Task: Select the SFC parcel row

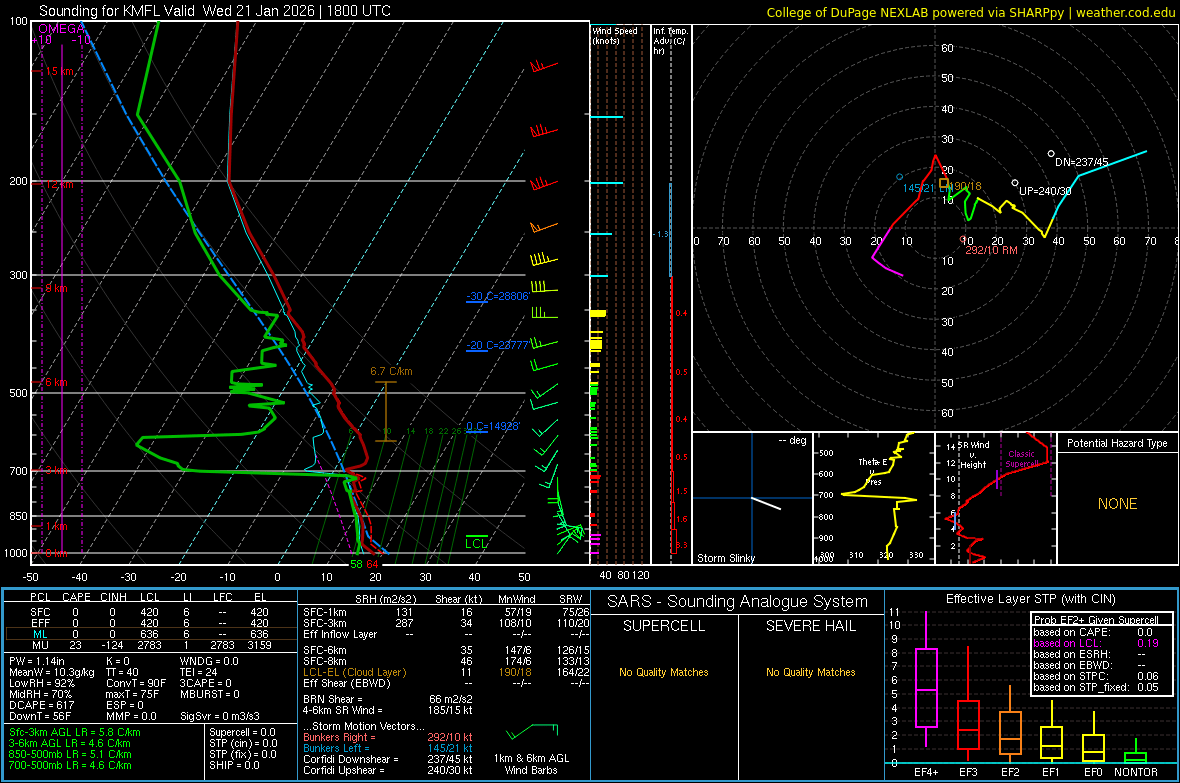Action: 151,612
